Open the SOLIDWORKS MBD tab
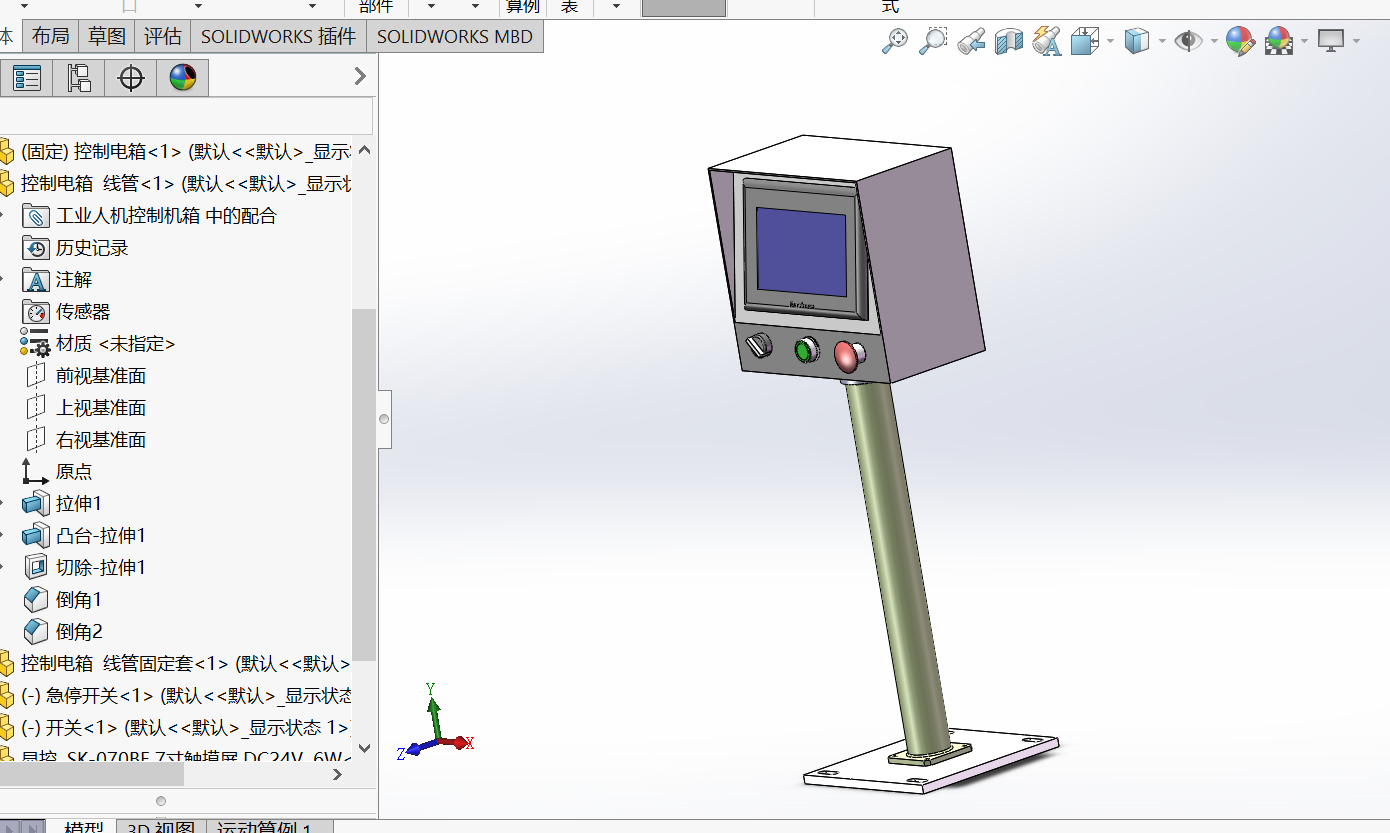Image resolution: width=1390 pixels, height=833 pixels. click(455, 36)
